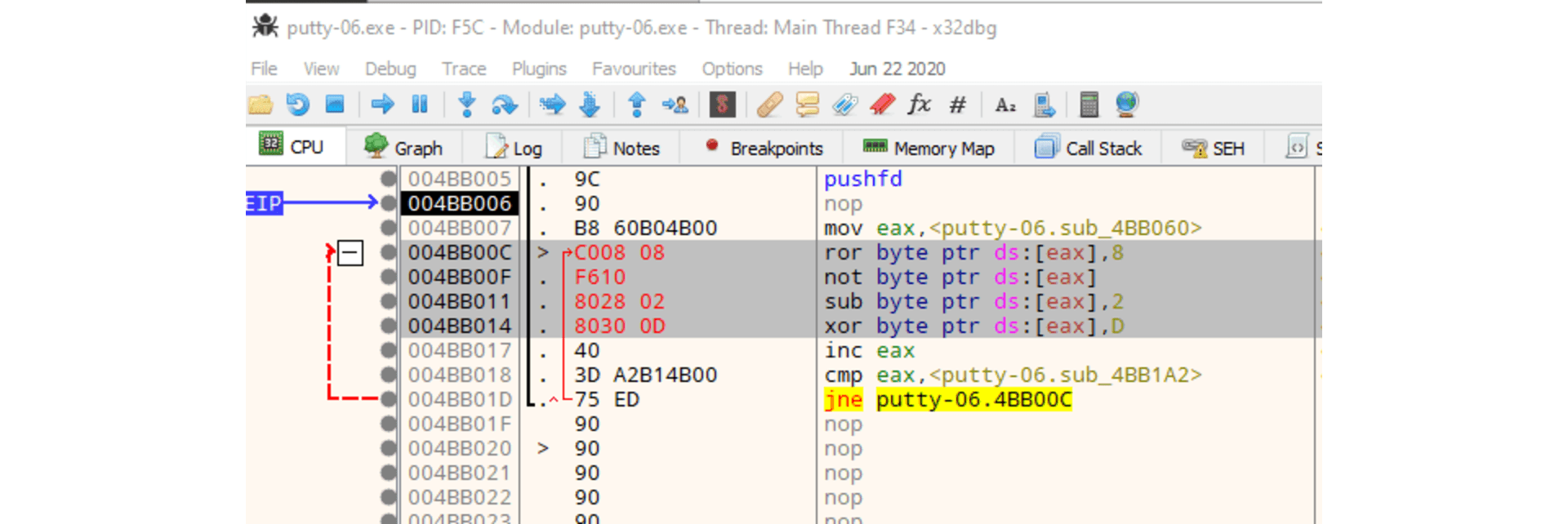
Task: Open Bookmarks with the red ribbon icon
Action: 882,104
